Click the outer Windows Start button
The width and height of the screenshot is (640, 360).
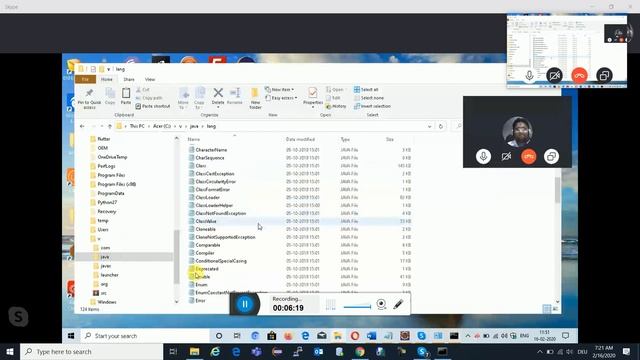pos(10,351)
